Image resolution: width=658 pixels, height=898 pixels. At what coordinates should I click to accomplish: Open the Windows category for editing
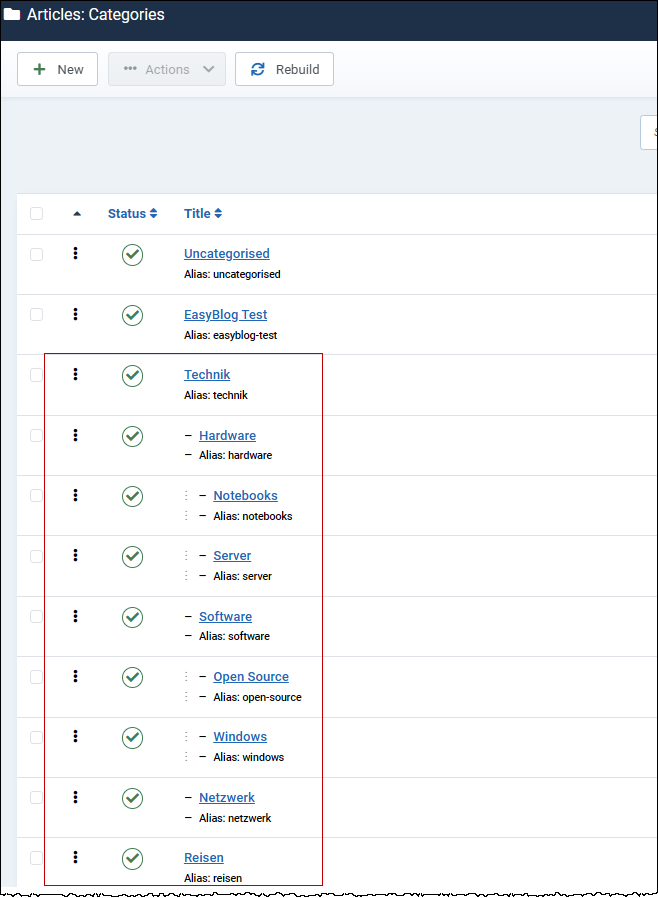pos(240,736)
